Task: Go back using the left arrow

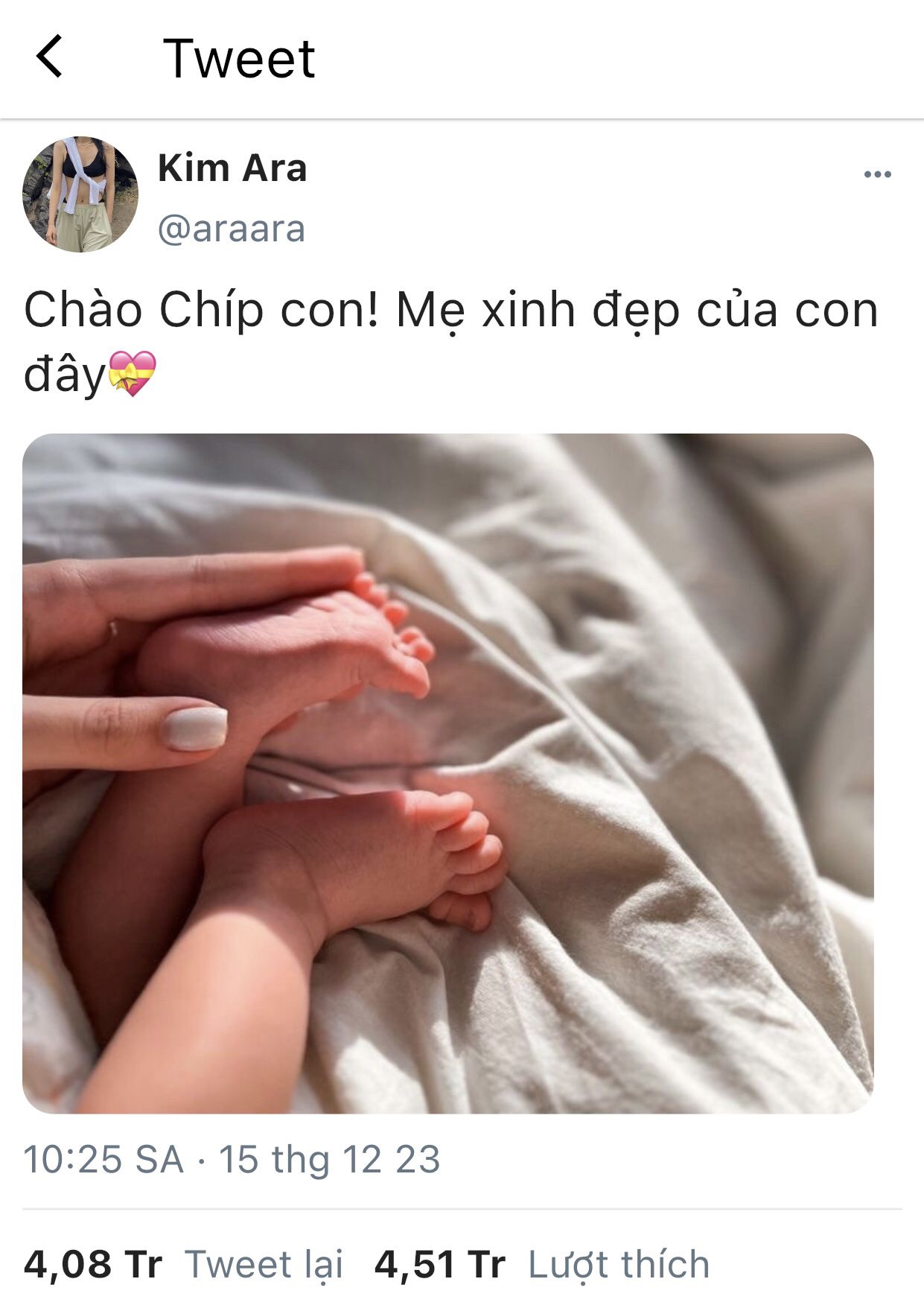Action: point(49,57)
